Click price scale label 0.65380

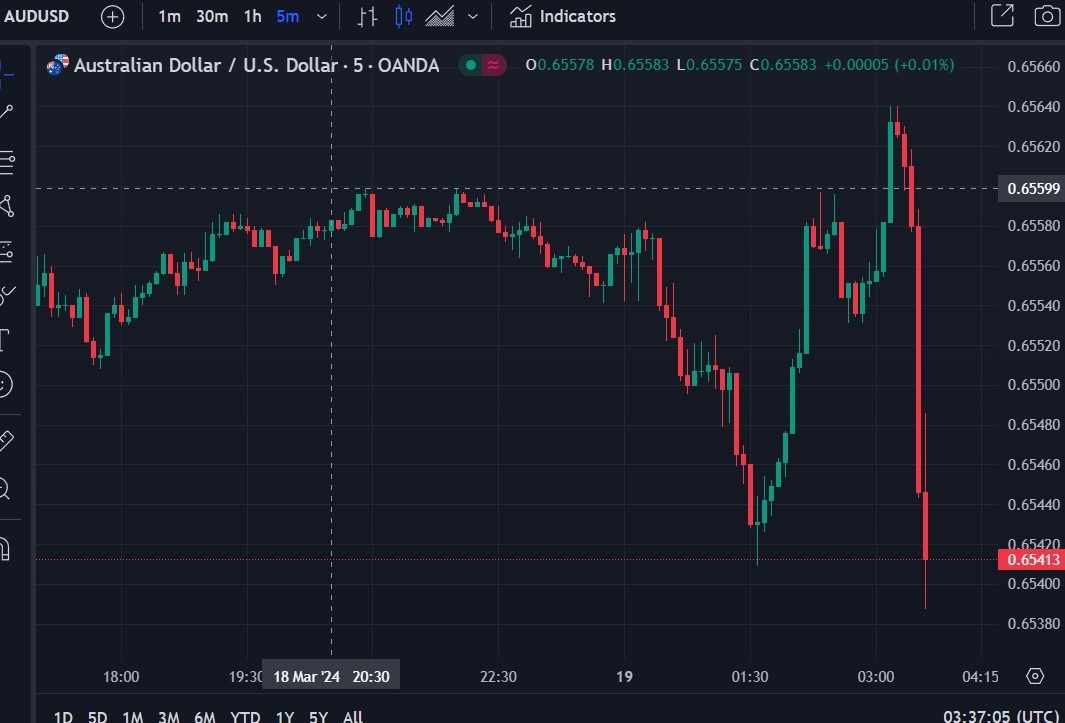coord(1034,623)
